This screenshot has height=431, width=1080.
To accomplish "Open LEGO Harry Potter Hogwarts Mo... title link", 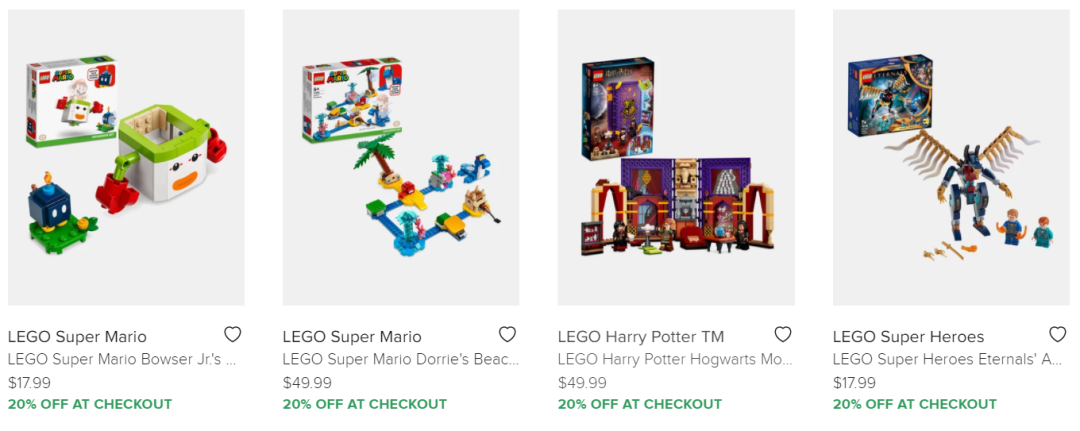I will (676, 359).
